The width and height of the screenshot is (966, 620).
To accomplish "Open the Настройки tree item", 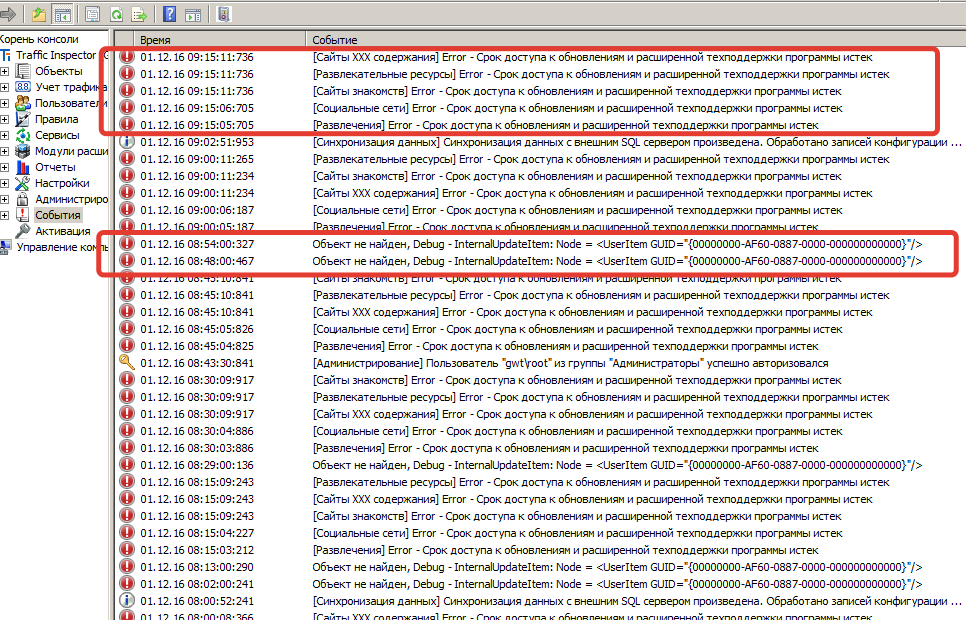I will click(x=62, y=184).
